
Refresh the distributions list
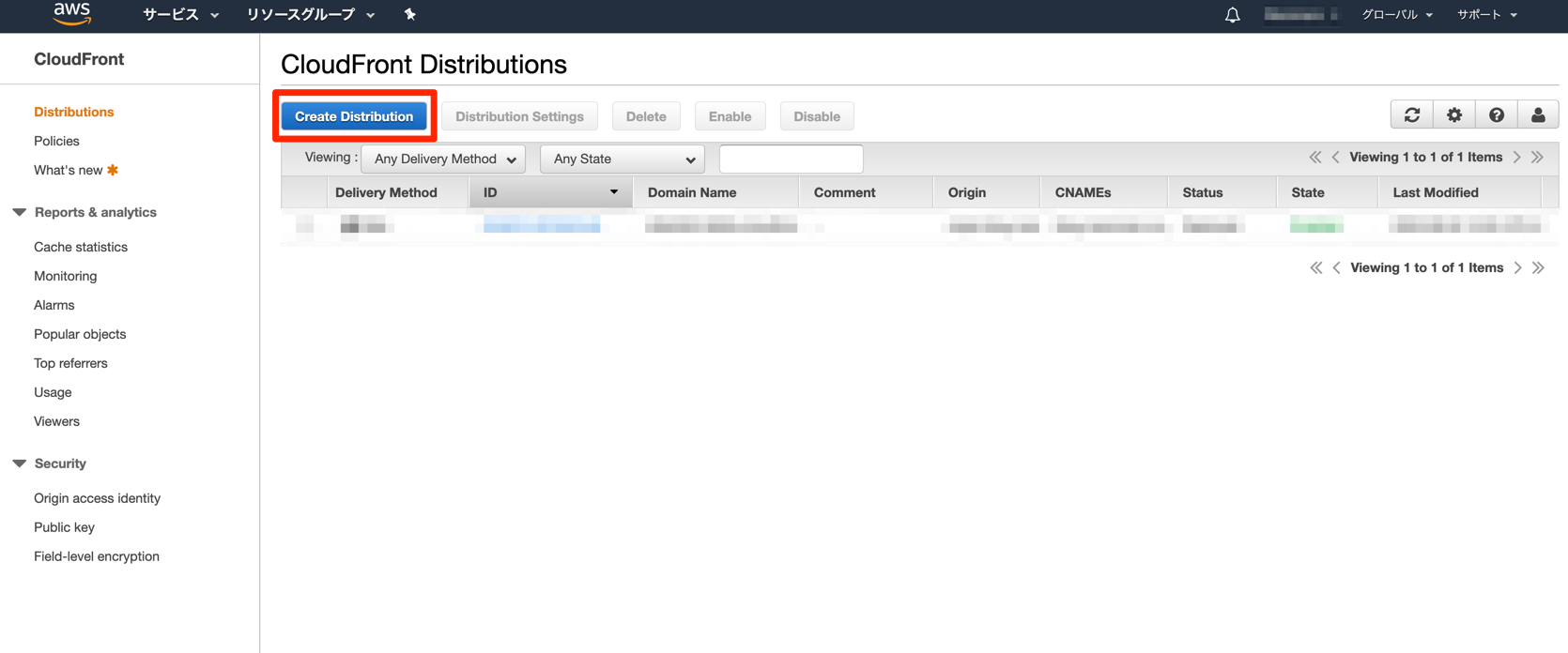(x=1411, y=114)
